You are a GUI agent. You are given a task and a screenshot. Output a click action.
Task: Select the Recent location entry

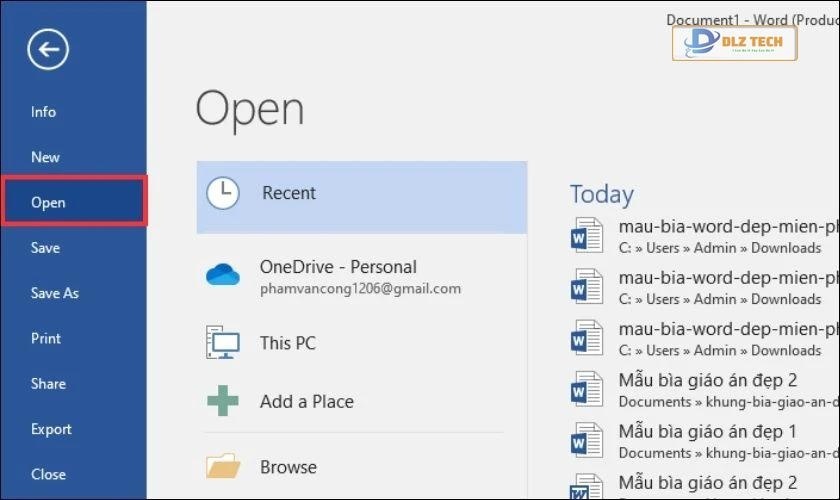click(362, 197)
